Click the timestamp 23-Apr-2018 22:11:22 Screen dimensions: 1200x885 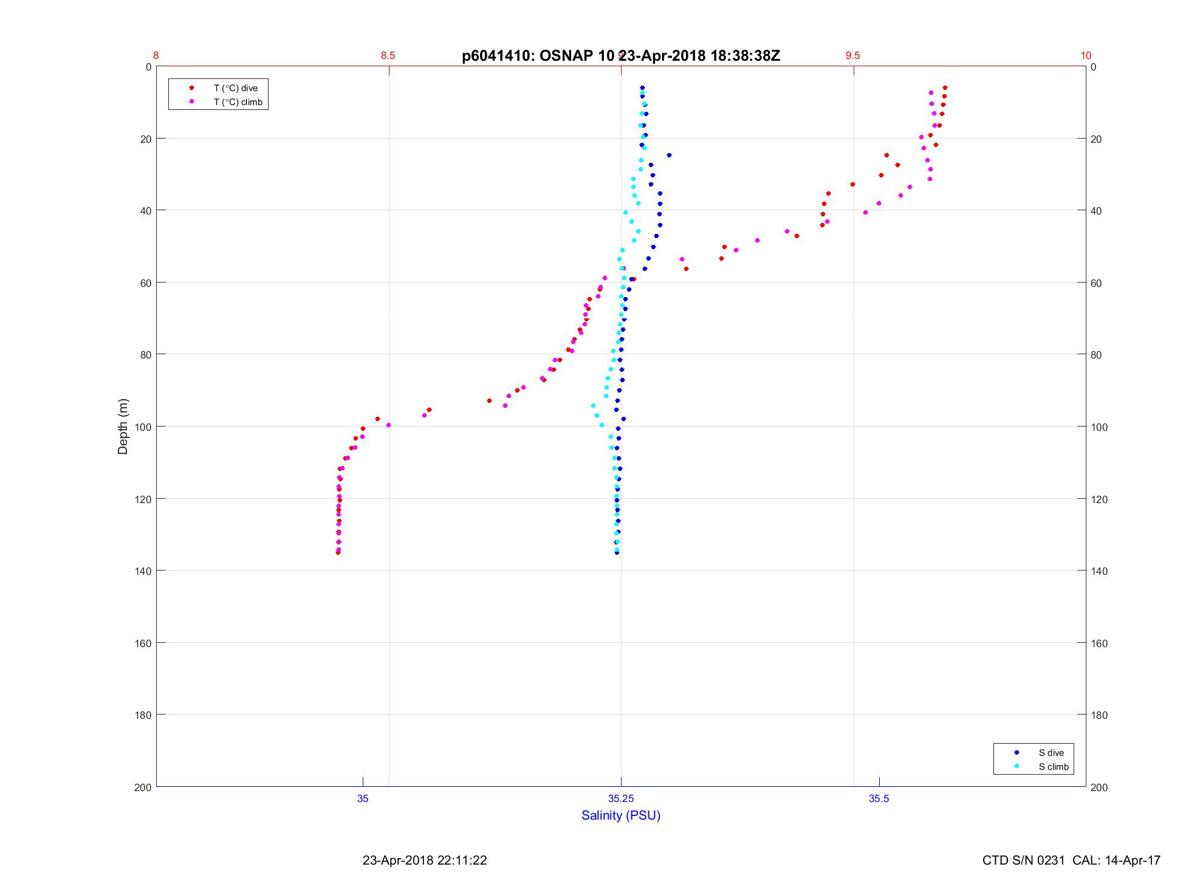[x=425, y=860]
